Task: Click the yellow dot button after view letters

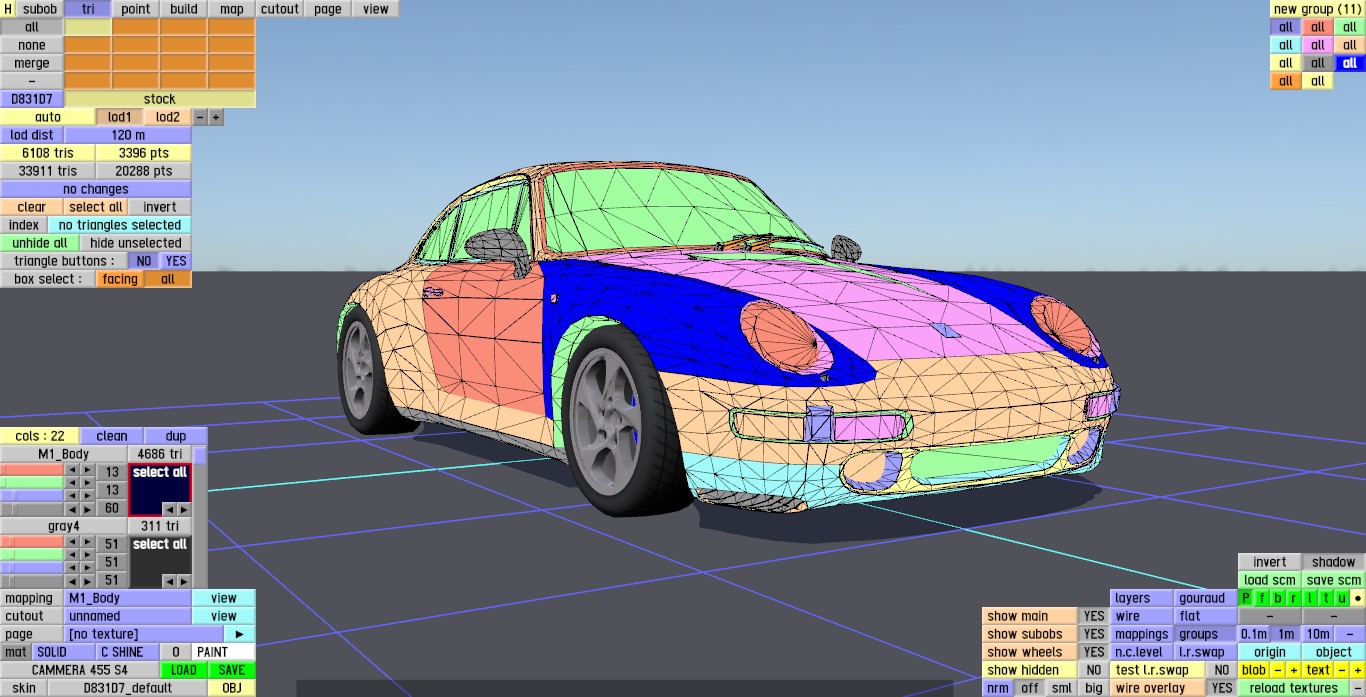Action: 1357,598
